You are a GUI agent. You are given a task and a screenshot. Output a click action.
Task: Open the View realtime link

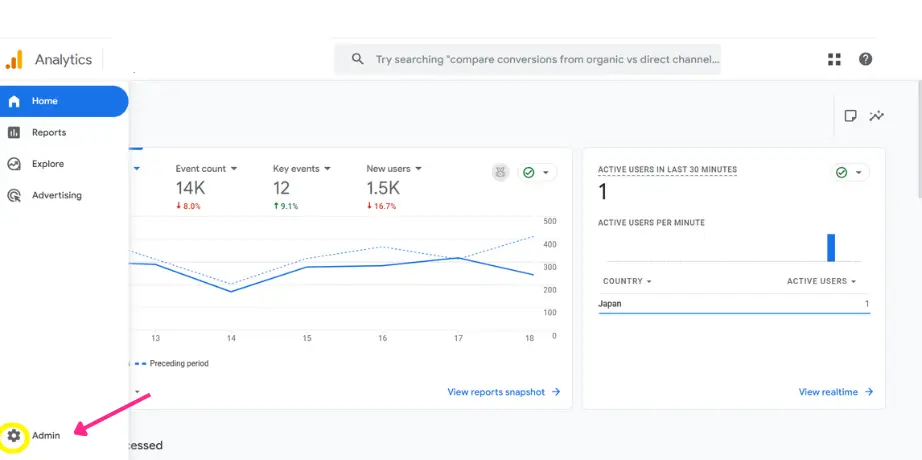pos(836,392)
